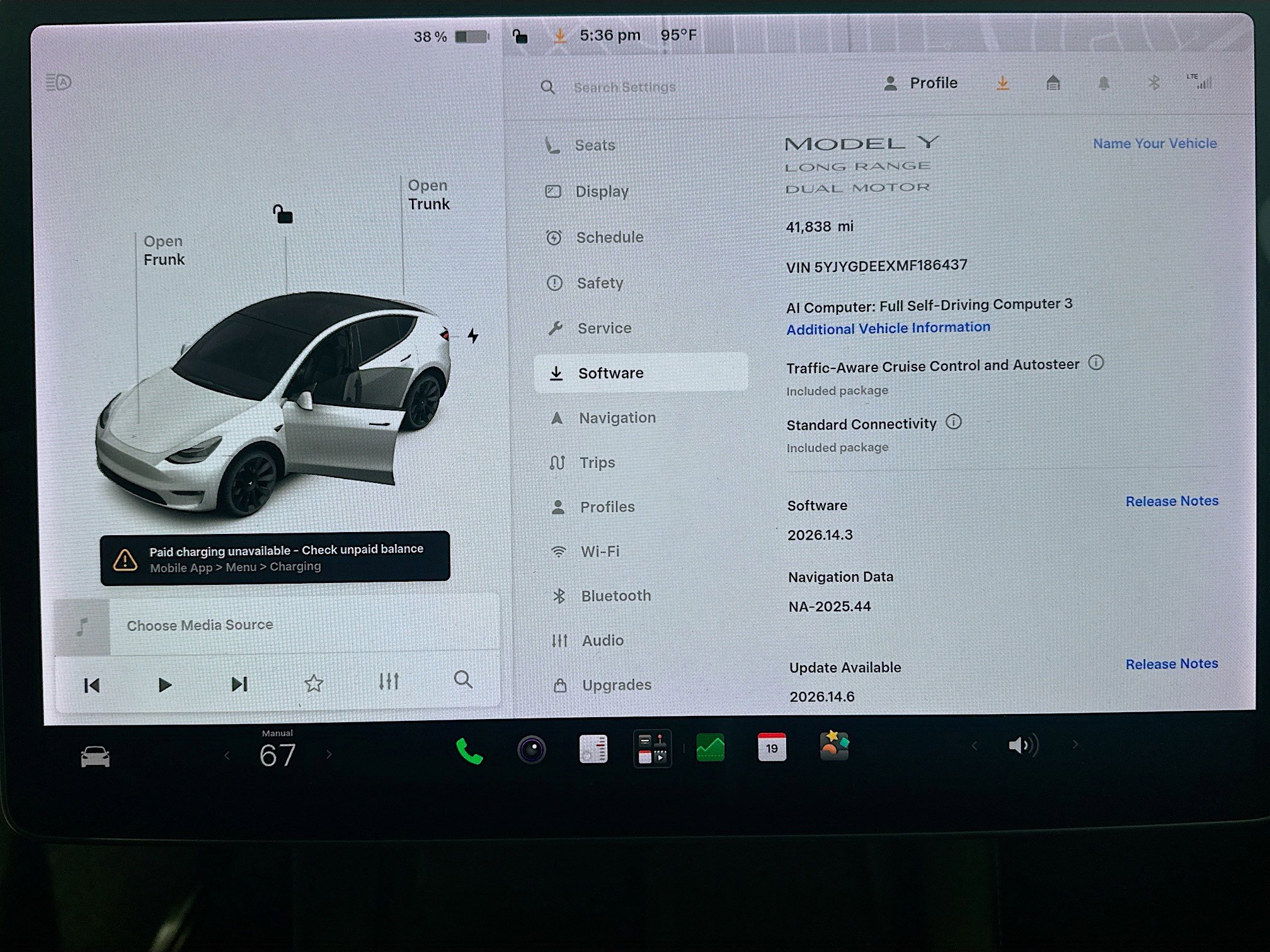This screenshot has height=952, width=1270.
Task: Open the Audio settings menu
Action: click(x=588, y=640)
